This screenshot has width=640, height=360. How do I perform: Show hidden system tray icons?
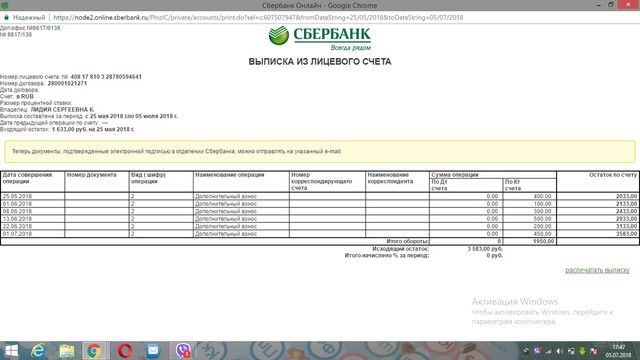526,351
